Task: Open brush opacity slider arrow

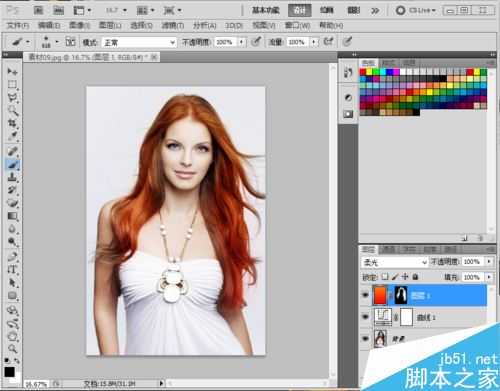Action: [241, 42]
